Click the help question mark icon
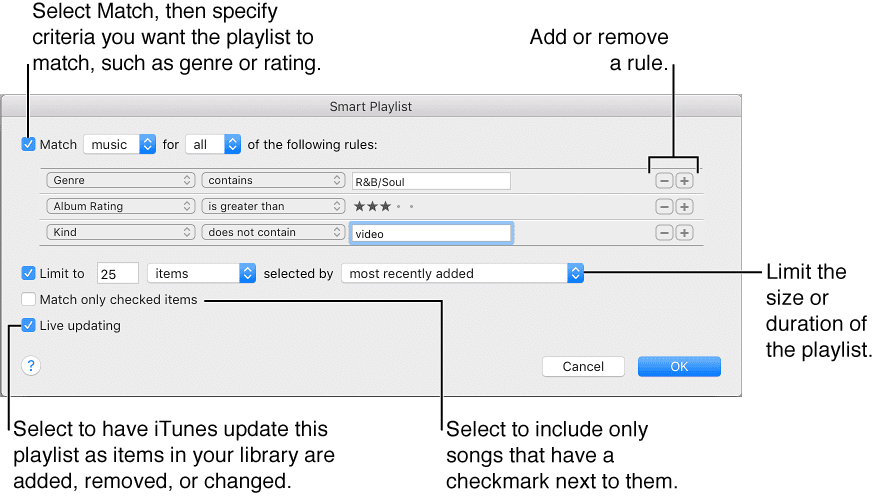 (32, 366)
